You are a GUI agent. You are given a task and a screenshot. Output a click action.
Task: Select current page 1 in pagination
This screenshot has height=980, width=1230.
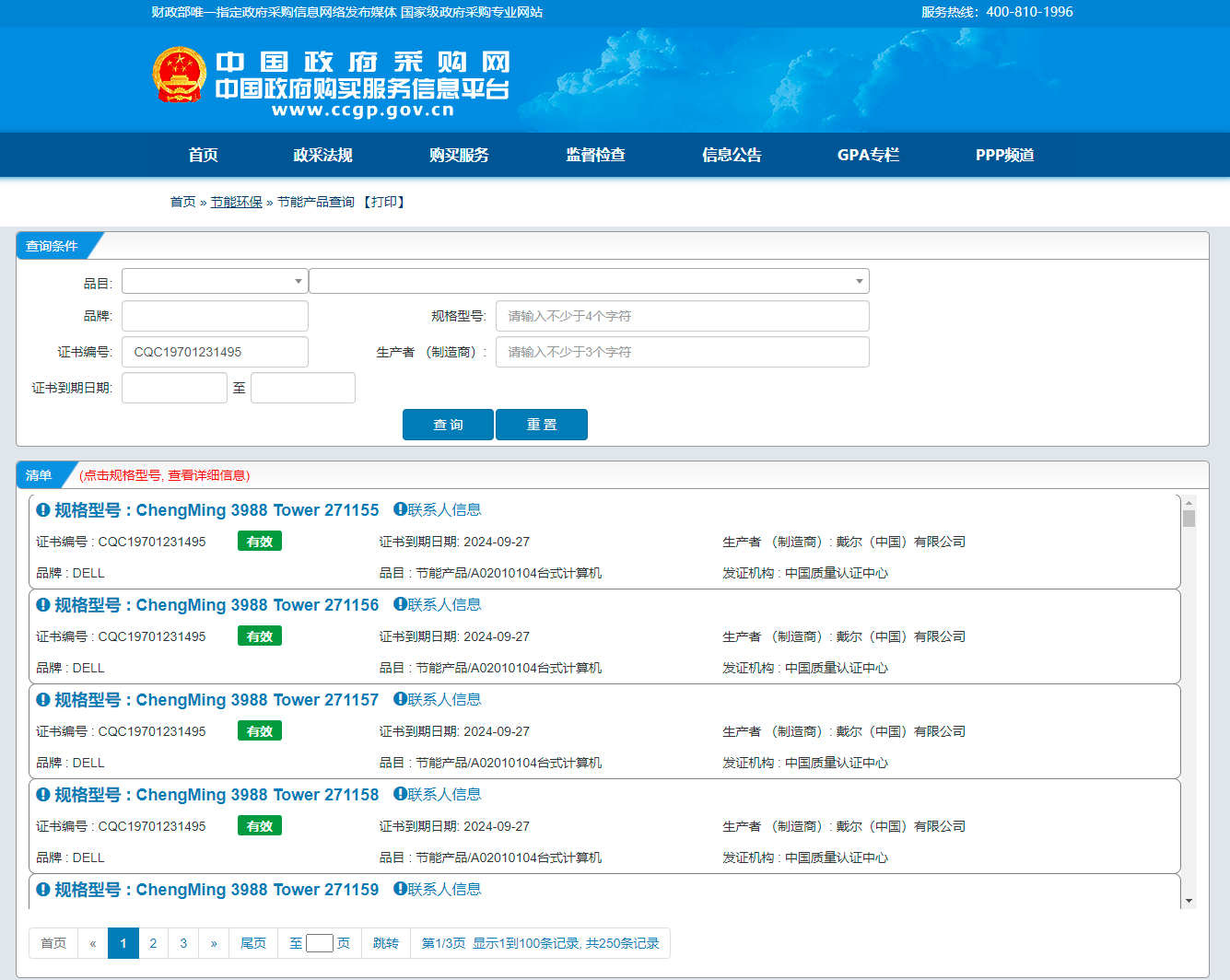[x=123, y=943]
